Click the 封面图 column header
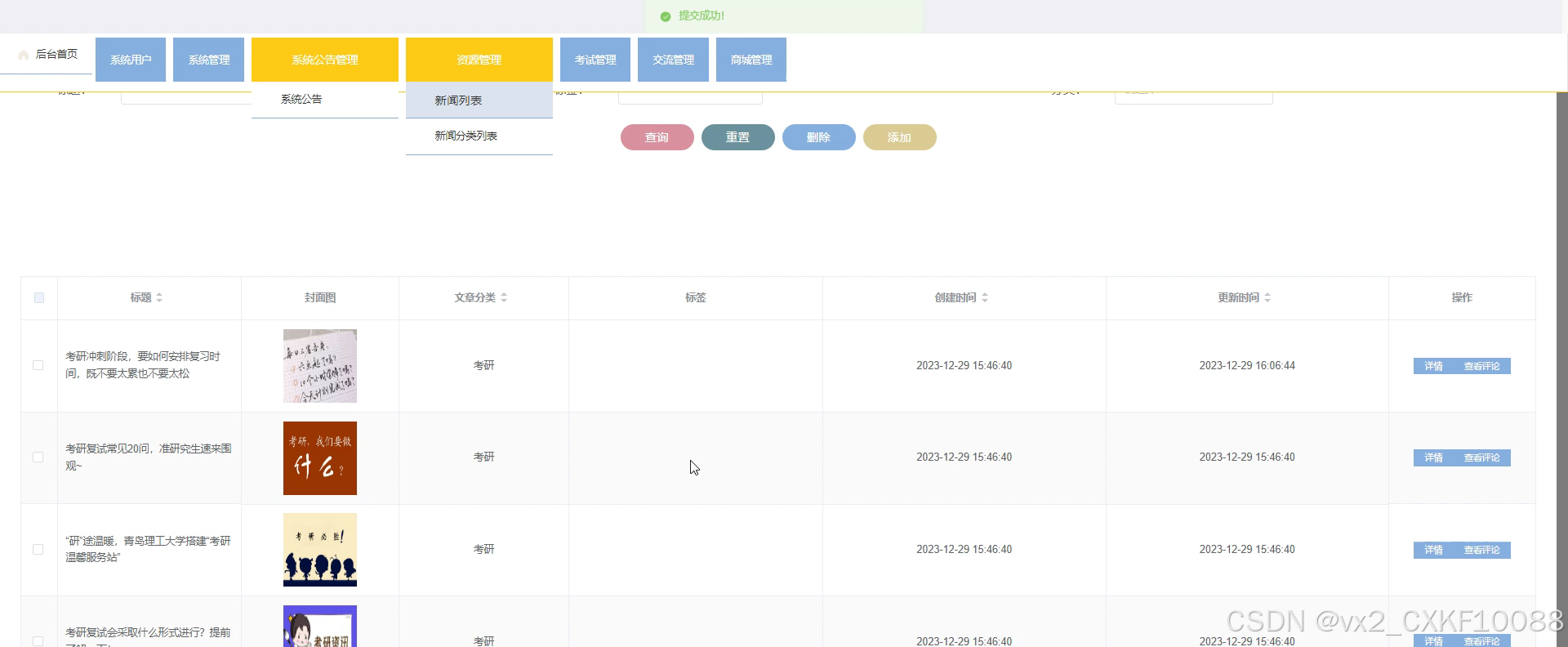This screenshot has width=1568, height=647. pyautogui.click(x=320, y=297)
